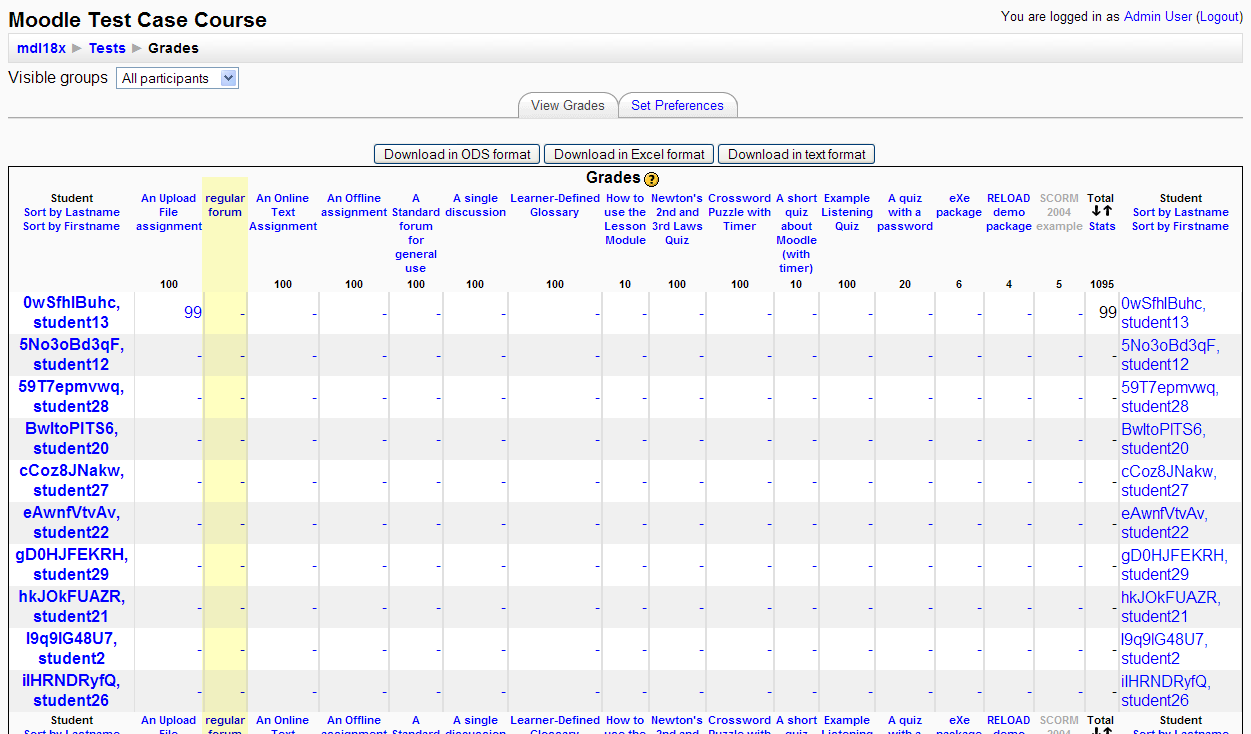Image resolution: width=1251 pixels, height=734 pixels.
Task: Sort totals ascending with the up arrow
Action: click(1107, 211)
